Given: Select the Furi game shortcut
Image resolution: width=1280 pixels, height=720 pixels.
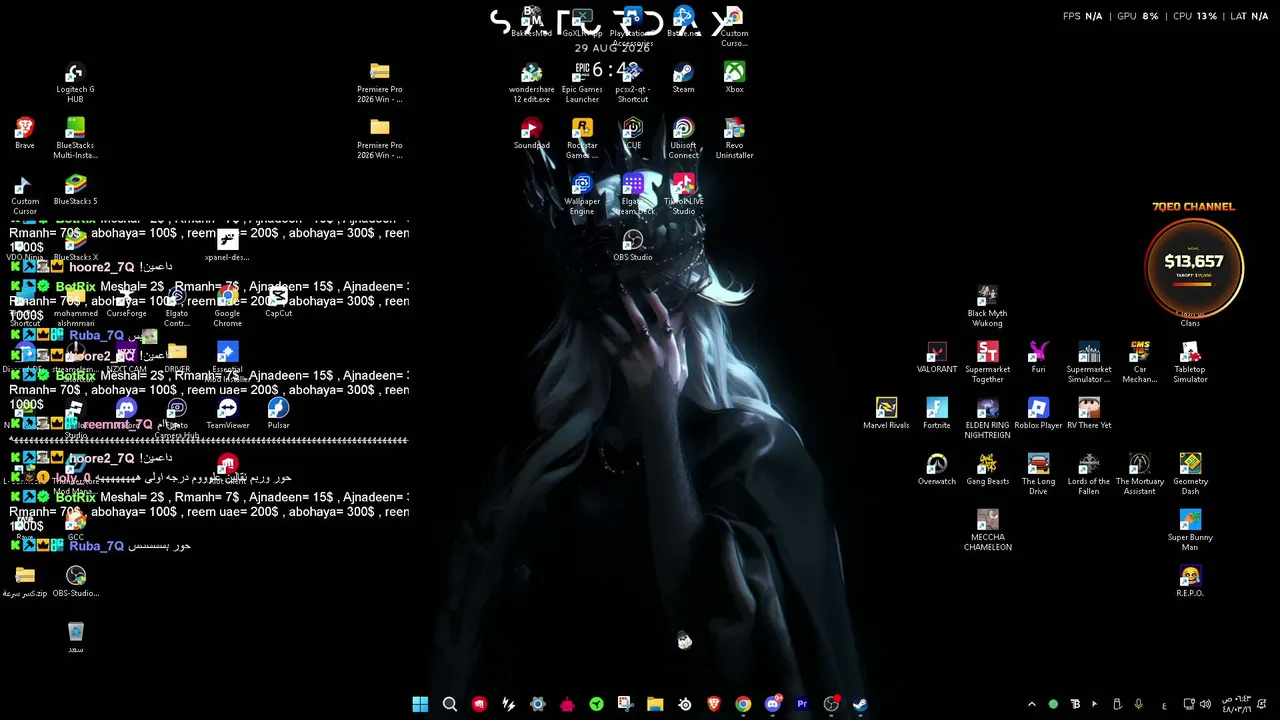Looking at the screenshot, I should 1038,358.
